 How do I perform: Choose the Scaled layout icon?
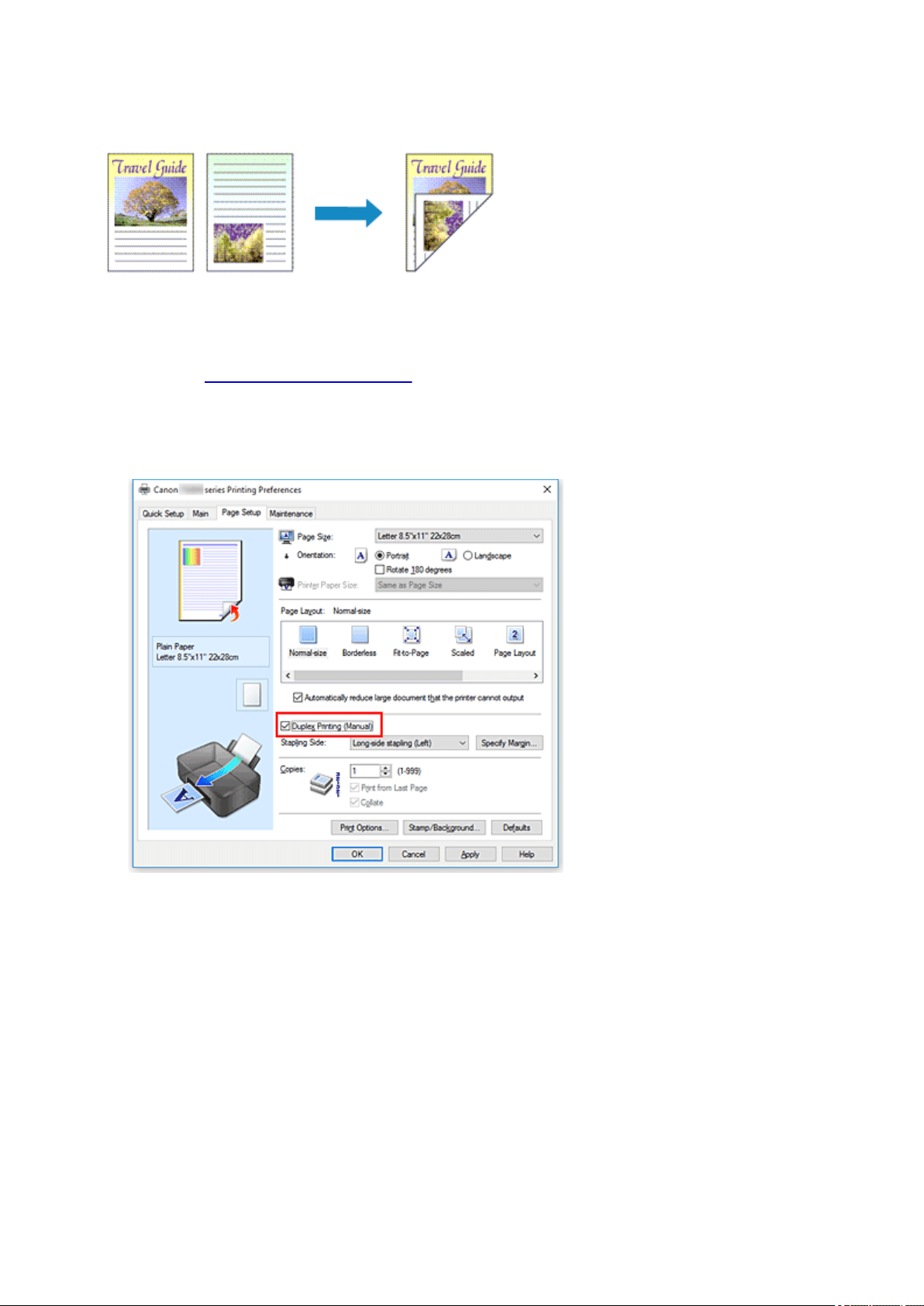[x=463, y=635]
